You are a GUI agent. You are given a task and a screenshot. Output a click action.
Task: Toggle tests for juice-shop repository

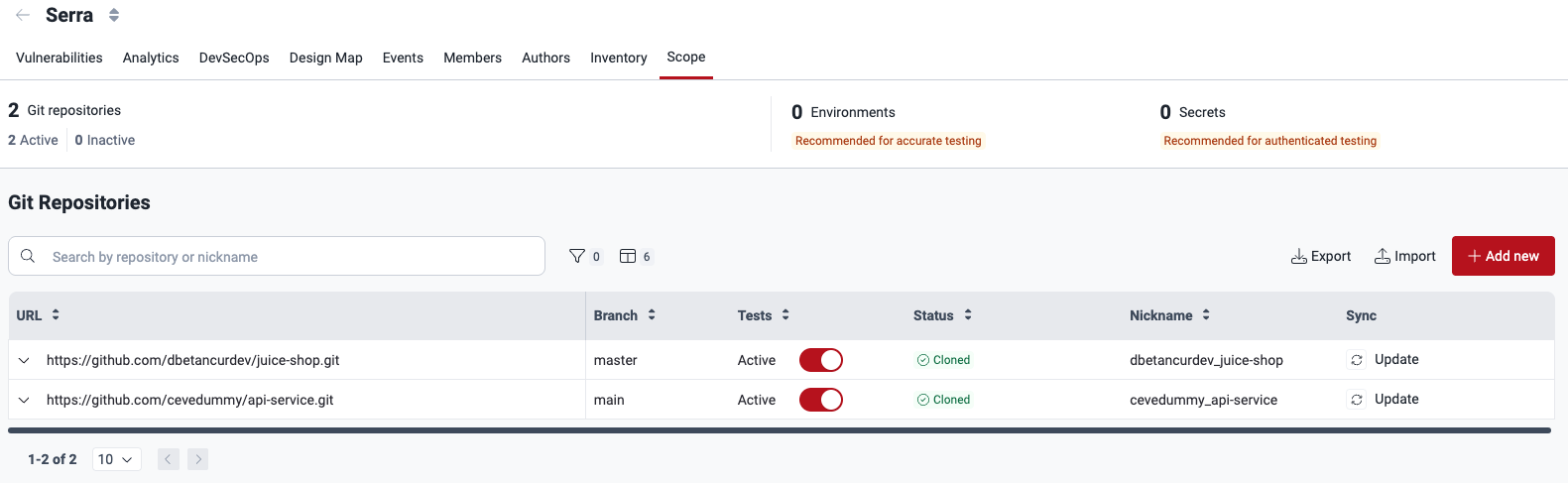point(821,360)
